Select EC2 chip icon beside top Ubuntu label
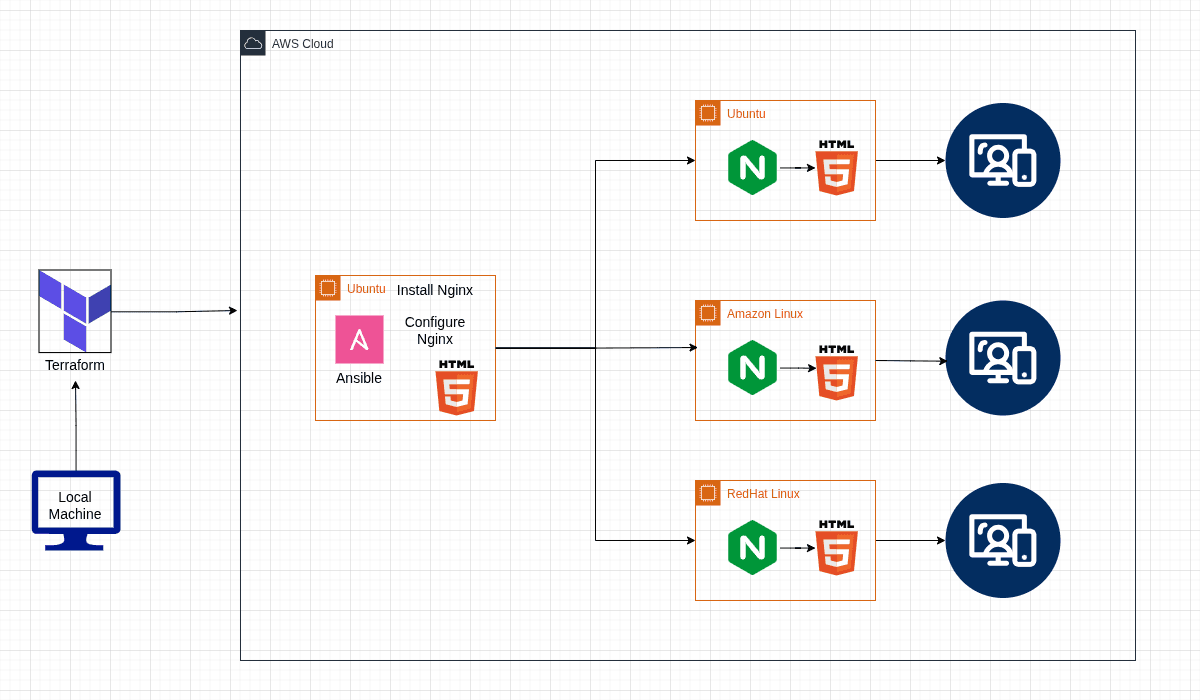 (708, 113)
